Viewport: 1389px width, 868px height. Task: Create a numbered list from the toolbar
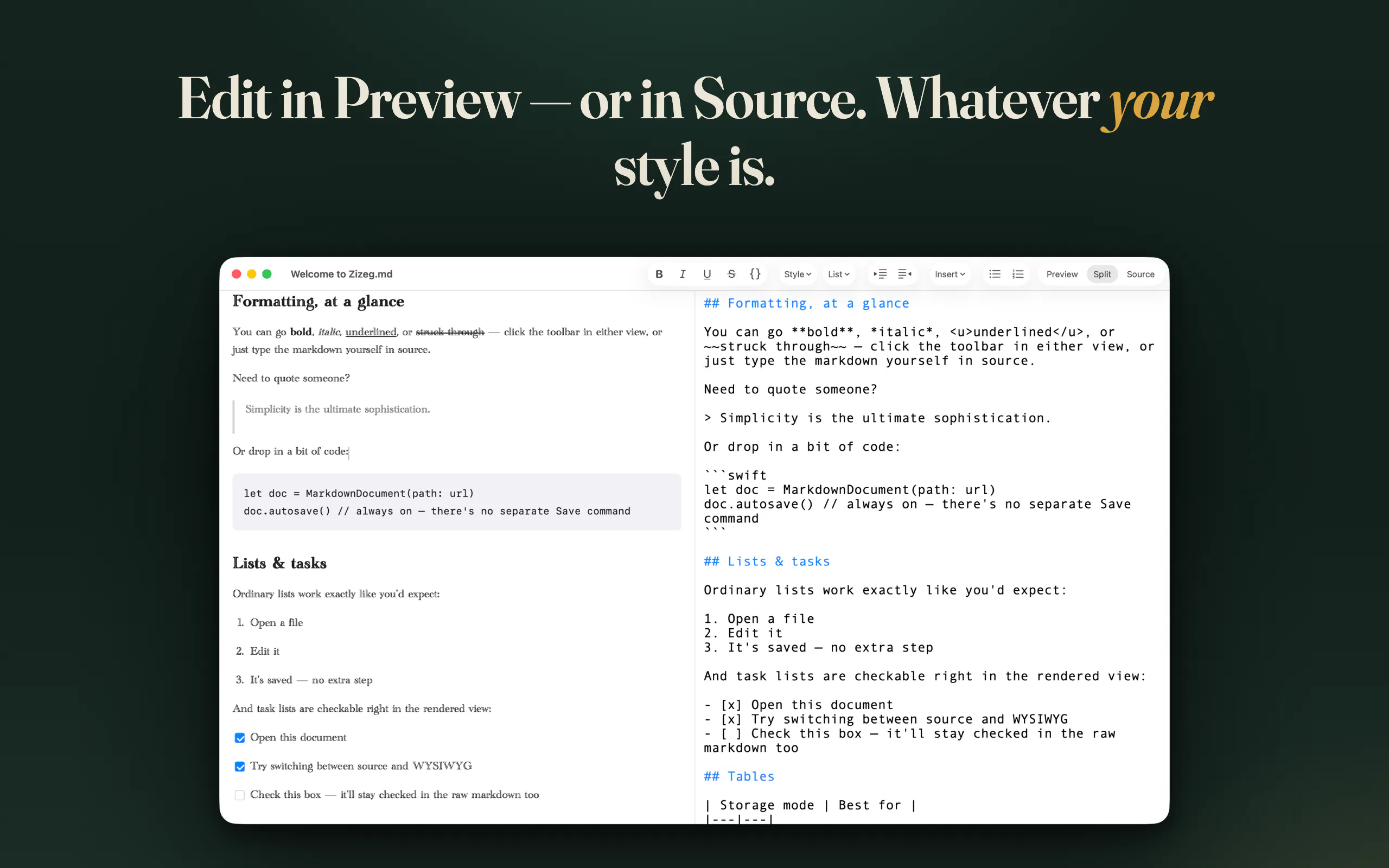[x=1018, y=275]
